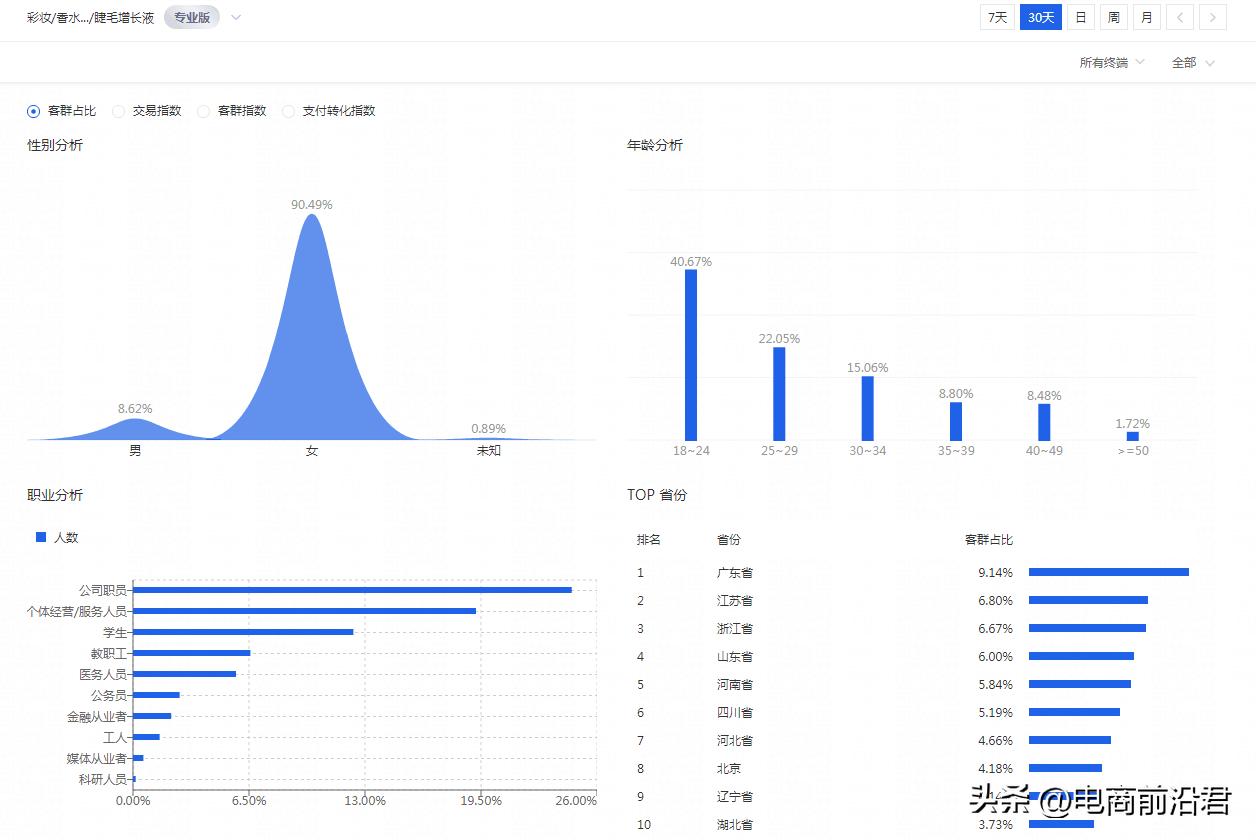Click the 广东省 percentage bar
Image resolution: width=1256 pixels, height=840 pixels.
pos(1108,572)
